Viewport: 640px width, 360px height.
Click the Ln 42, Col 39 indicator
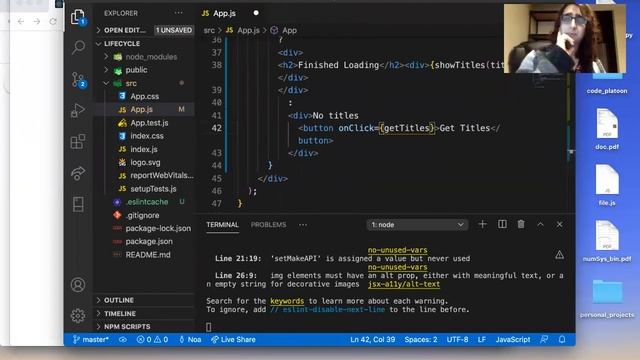pos(372,339)
